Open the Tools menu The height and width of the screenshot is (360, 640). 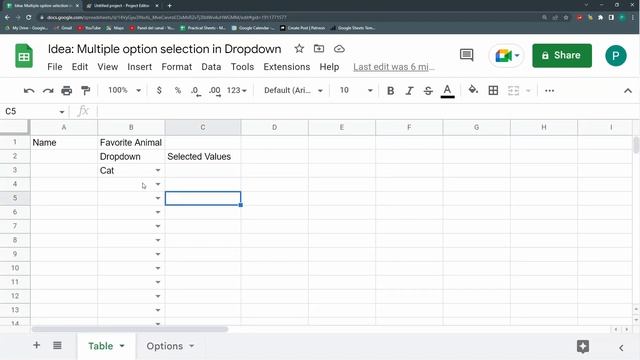pos(242,67)
